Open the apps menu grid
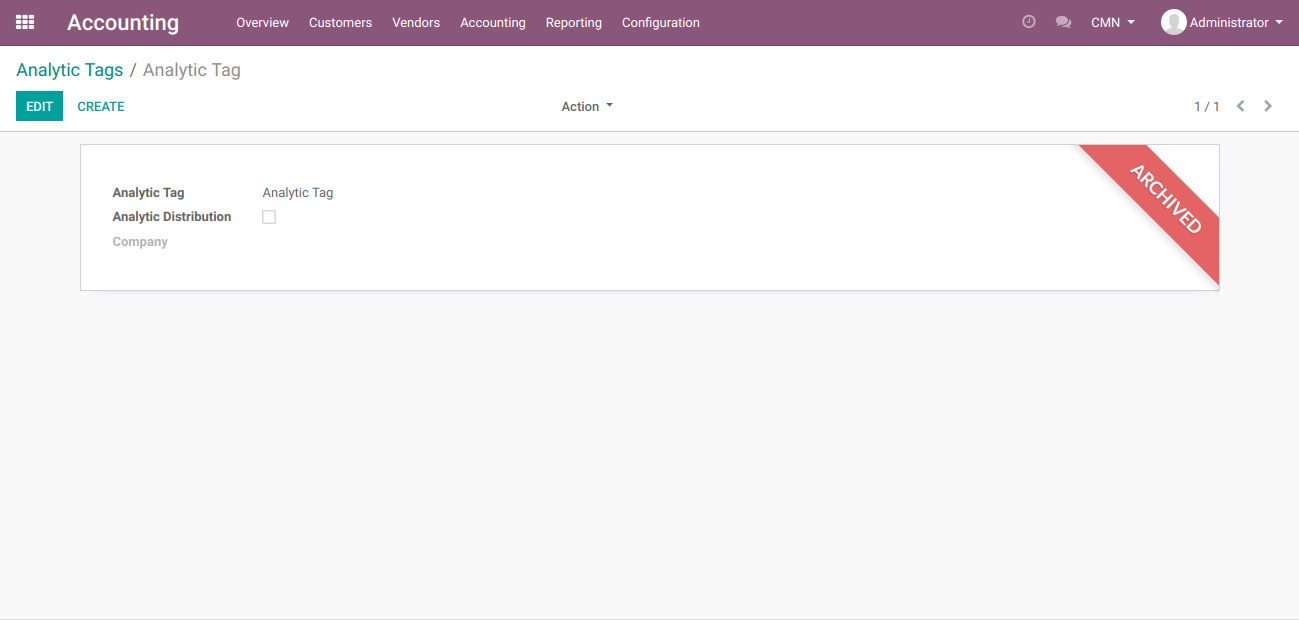The image size is (1299, 620). (x=24, y=21)
